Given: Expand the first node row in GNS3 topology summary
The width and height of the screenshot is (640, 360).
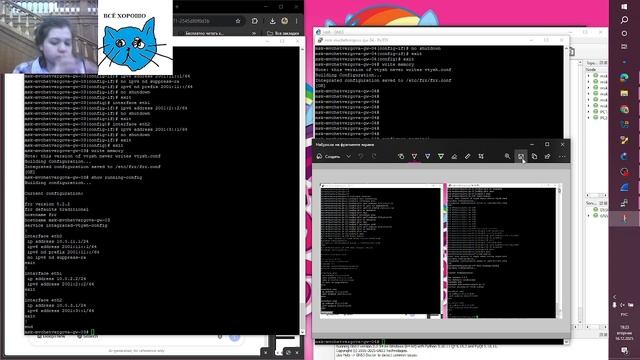Looking at the screenshot, I should click(x=589, y=76).
